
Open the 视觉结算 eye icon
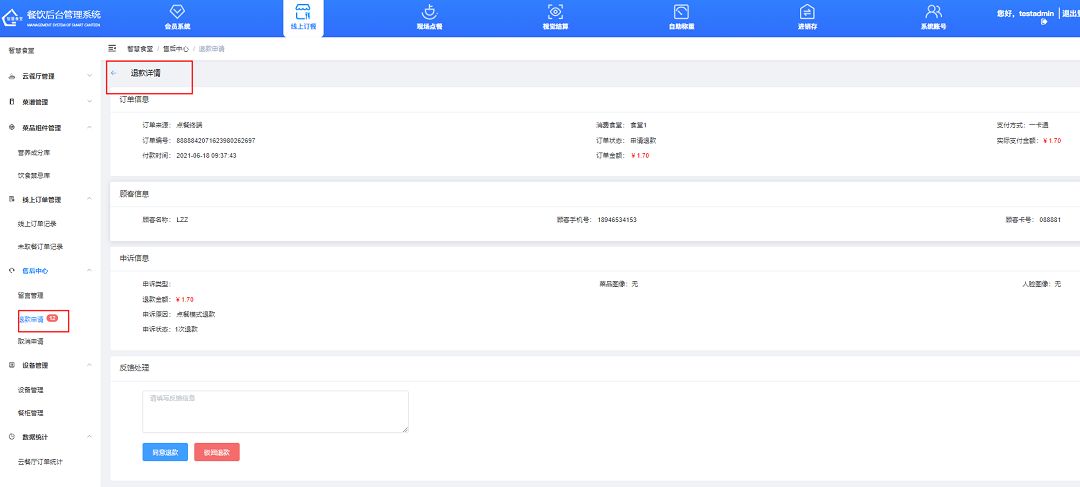[x=555, y=11]
